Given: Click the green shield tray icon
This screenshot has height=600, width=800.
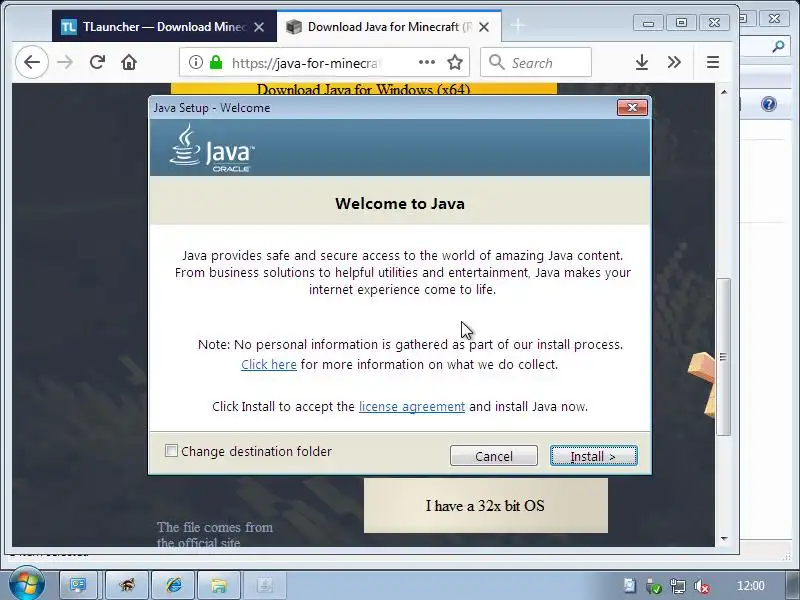Looking at the screenshot, I should click(x=654, y=586).
